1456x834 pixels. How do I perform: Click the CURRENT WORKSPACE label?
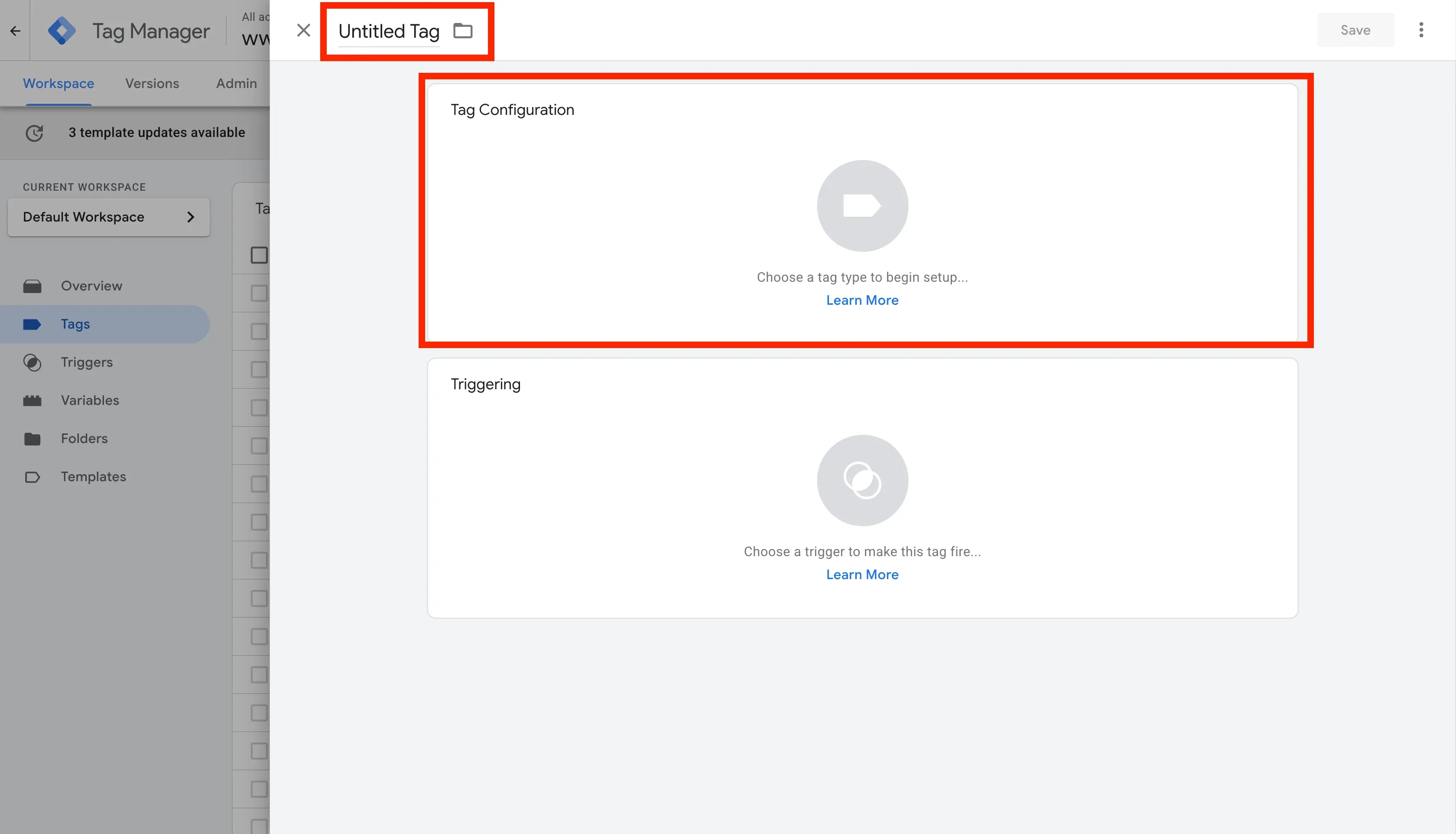pos(84,187)
